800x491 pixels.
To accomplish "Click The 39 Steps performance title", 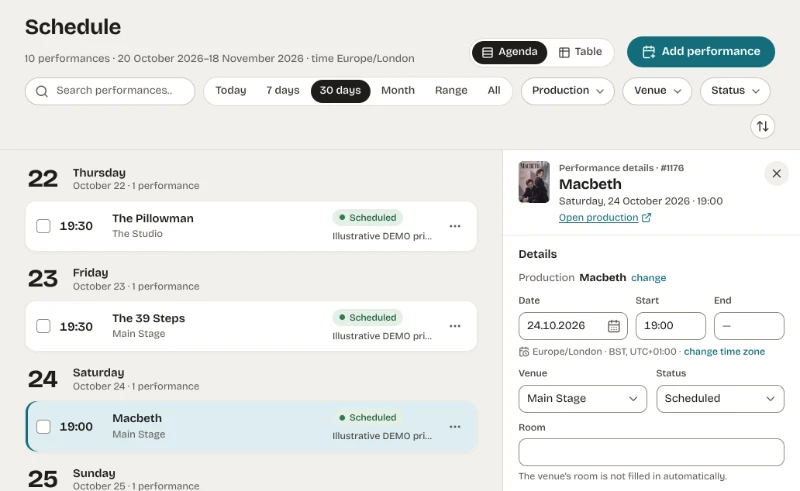I will [148, 318].
